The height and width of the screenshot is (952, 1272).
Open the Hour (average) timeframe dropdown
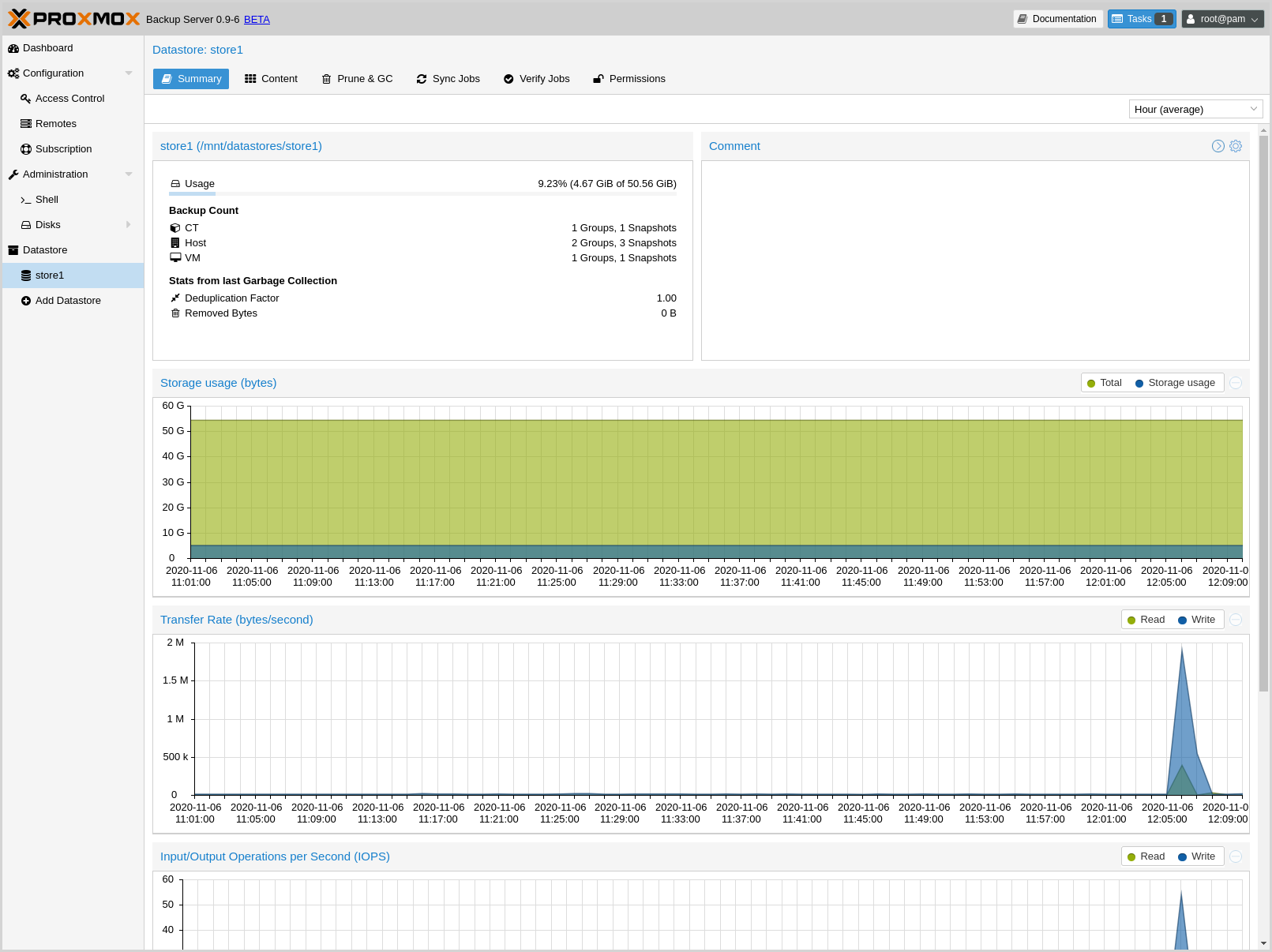(x=1195, y=110)
